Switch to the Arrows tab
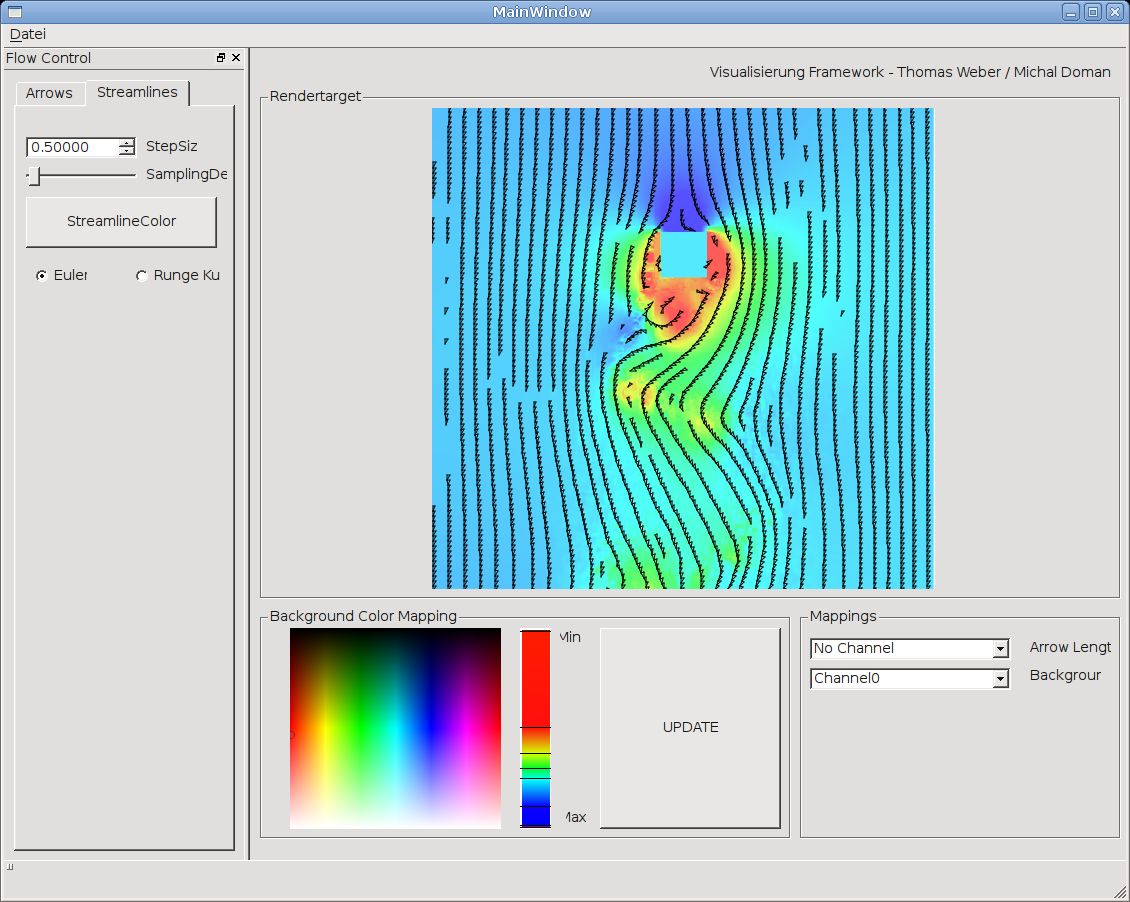Viewport: 1130px width, 902px height. point(49,93)
